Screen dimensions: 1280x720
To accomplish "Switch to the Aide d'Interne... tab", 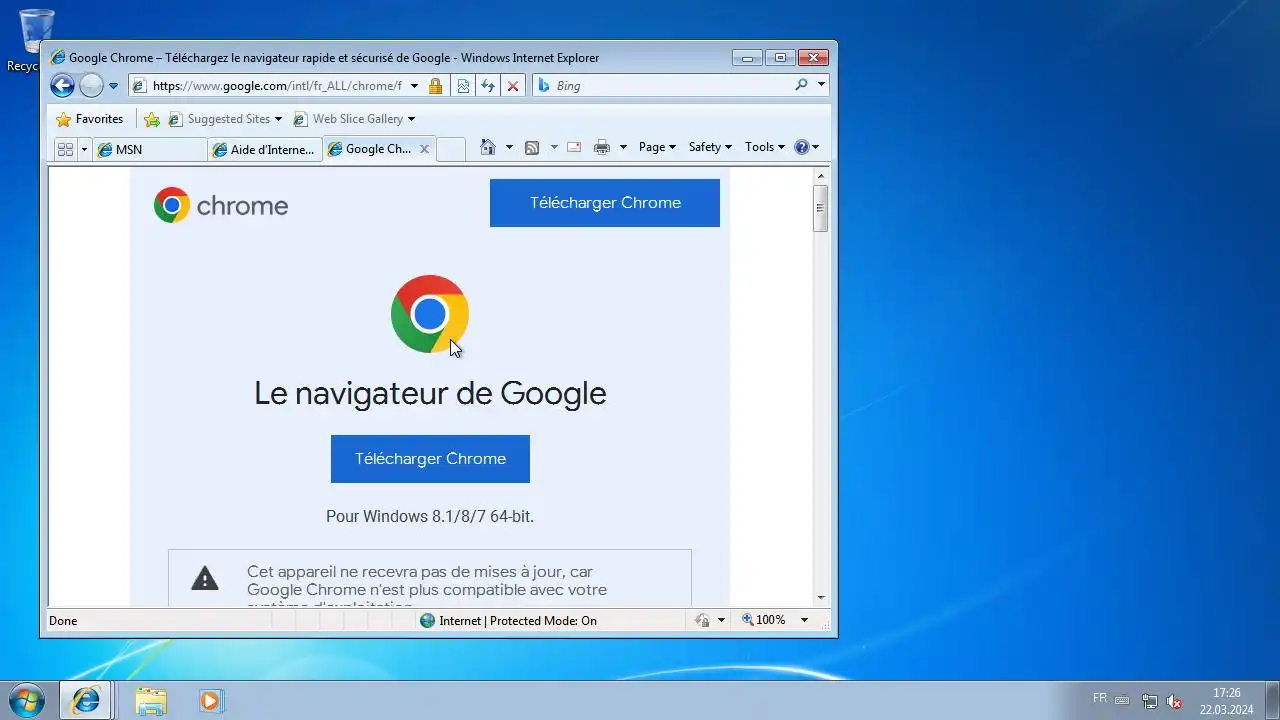I will click(264, 149).
